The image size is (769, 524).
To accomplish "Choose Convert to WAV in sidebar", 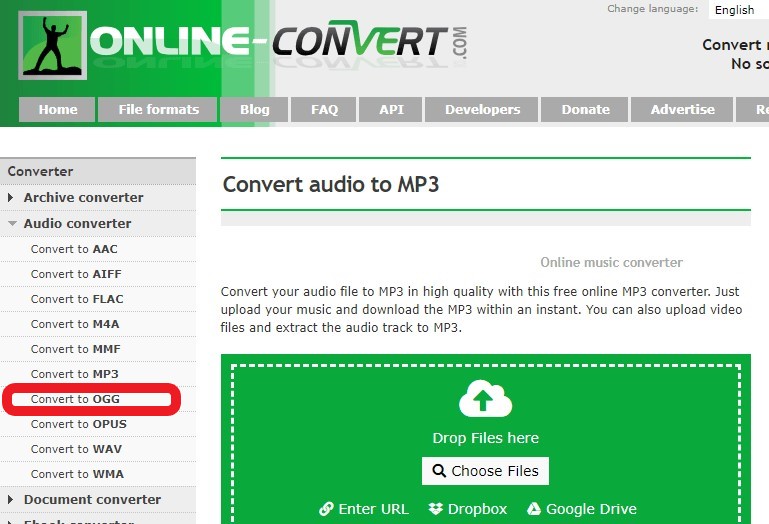I will click(x=76, y=449).
